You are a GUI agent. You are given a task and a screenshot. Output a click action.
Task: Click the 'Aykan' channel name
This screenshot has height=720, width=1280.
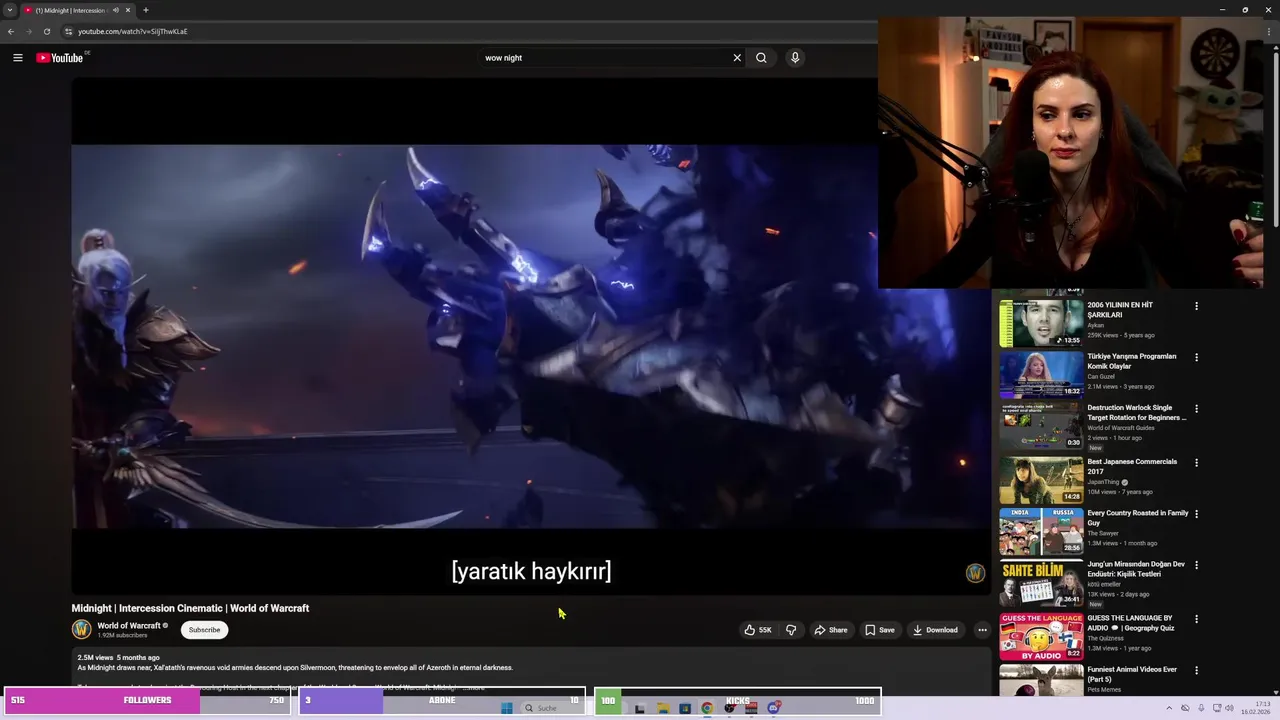click(x=1096, y=325)
